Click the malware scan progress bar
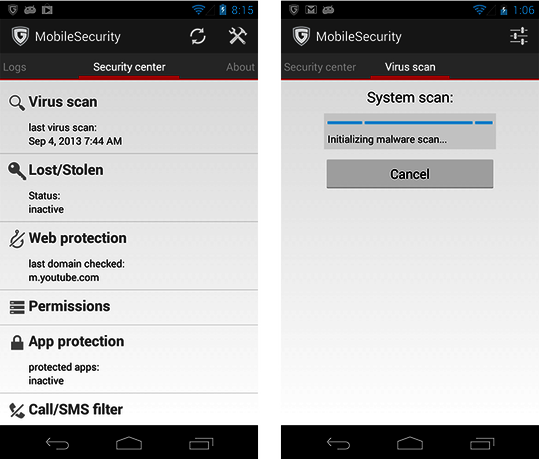539x459 pixels. pos(410,122)
